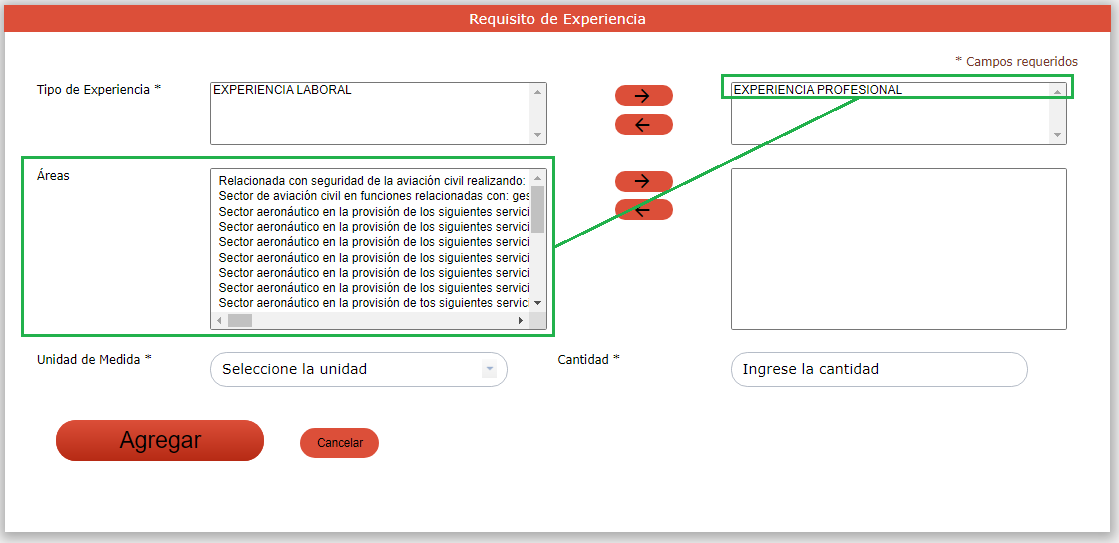The width and height of the screenshot is (1119, 543).
Task: Click the Áreas horizontal scrollbar thumb
Action: 240,321
